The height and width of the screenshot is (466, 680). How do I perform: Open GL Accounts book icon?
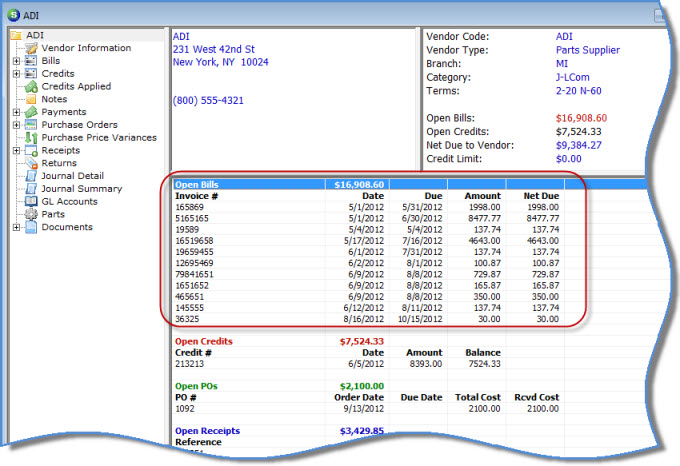coord(31,201)
